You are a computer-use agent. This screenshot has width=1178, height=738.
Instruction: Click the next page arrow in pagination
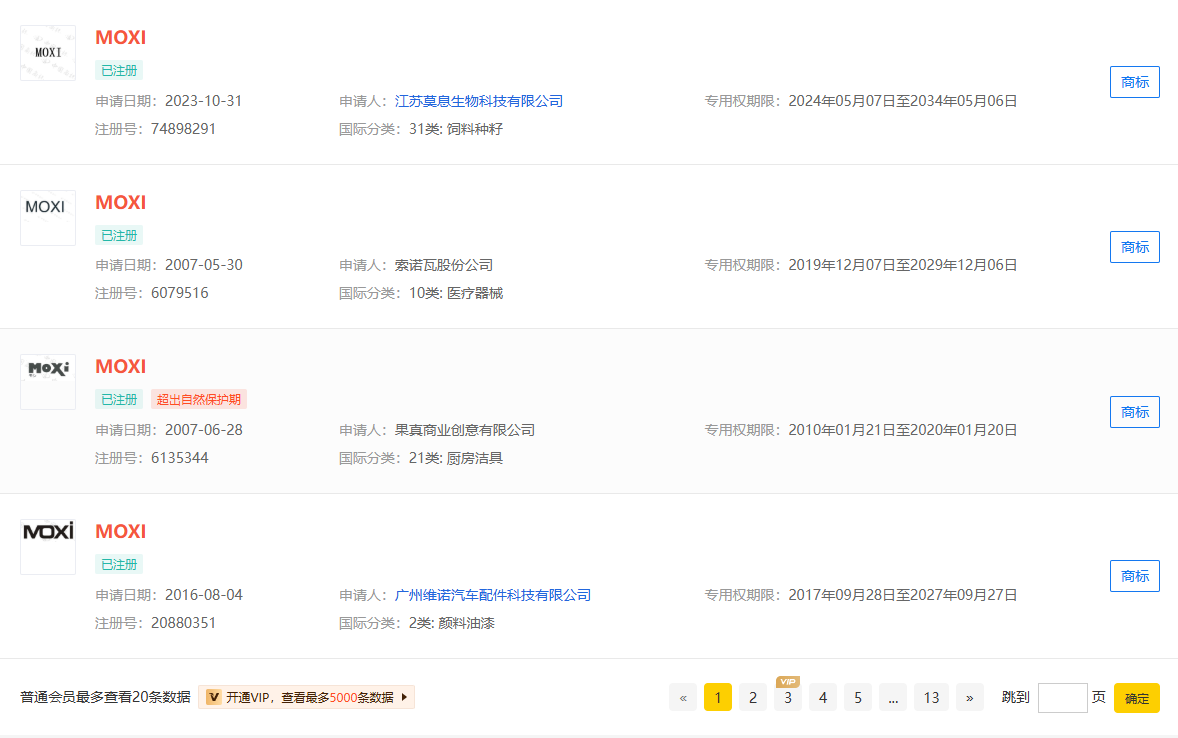click(x=969, y=698)
